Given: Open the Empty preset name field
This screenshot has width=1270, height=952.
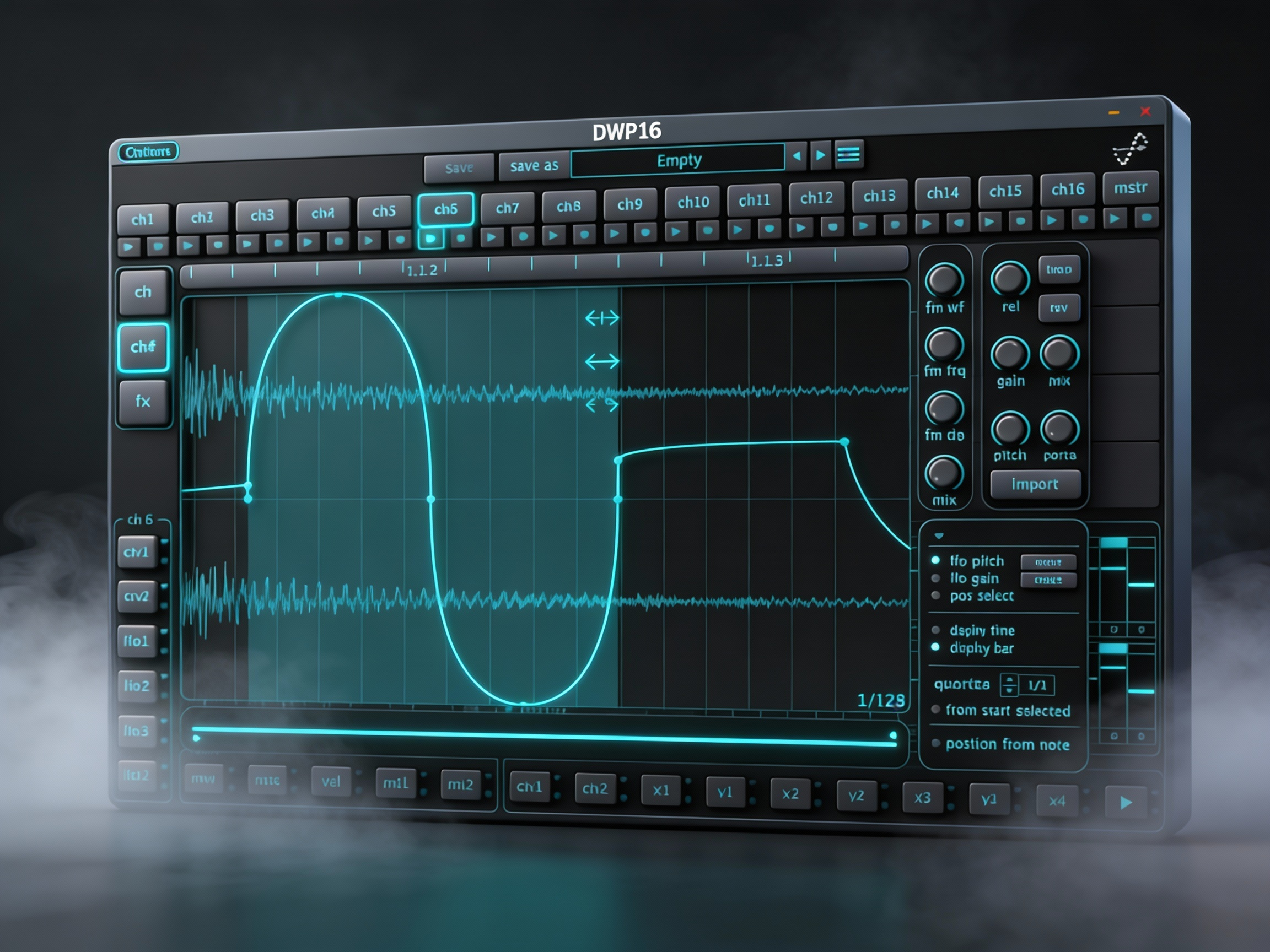Looking at the screenshot, I should click(678, 160).
